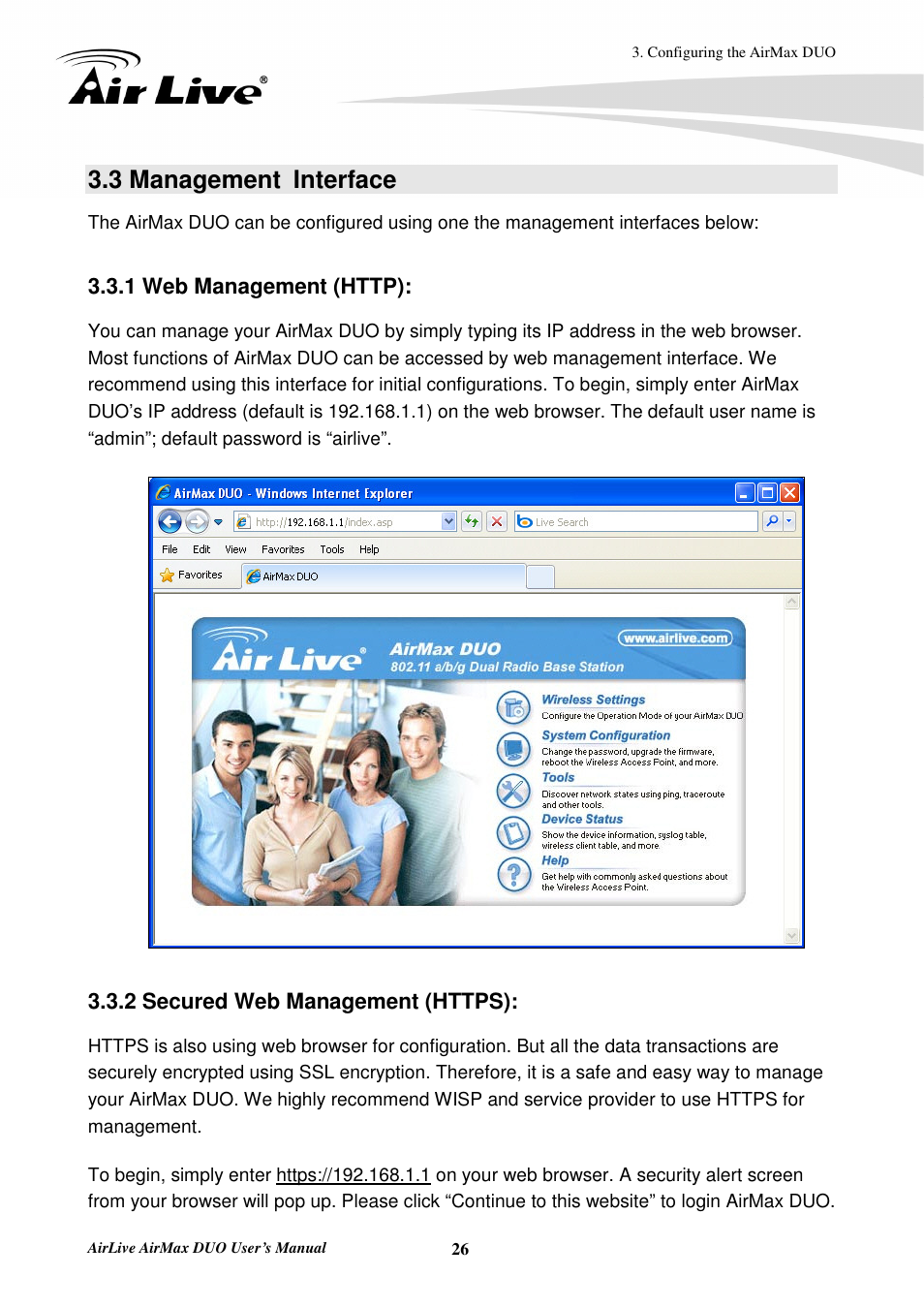Open the Favorites menu

pos(283,549)
